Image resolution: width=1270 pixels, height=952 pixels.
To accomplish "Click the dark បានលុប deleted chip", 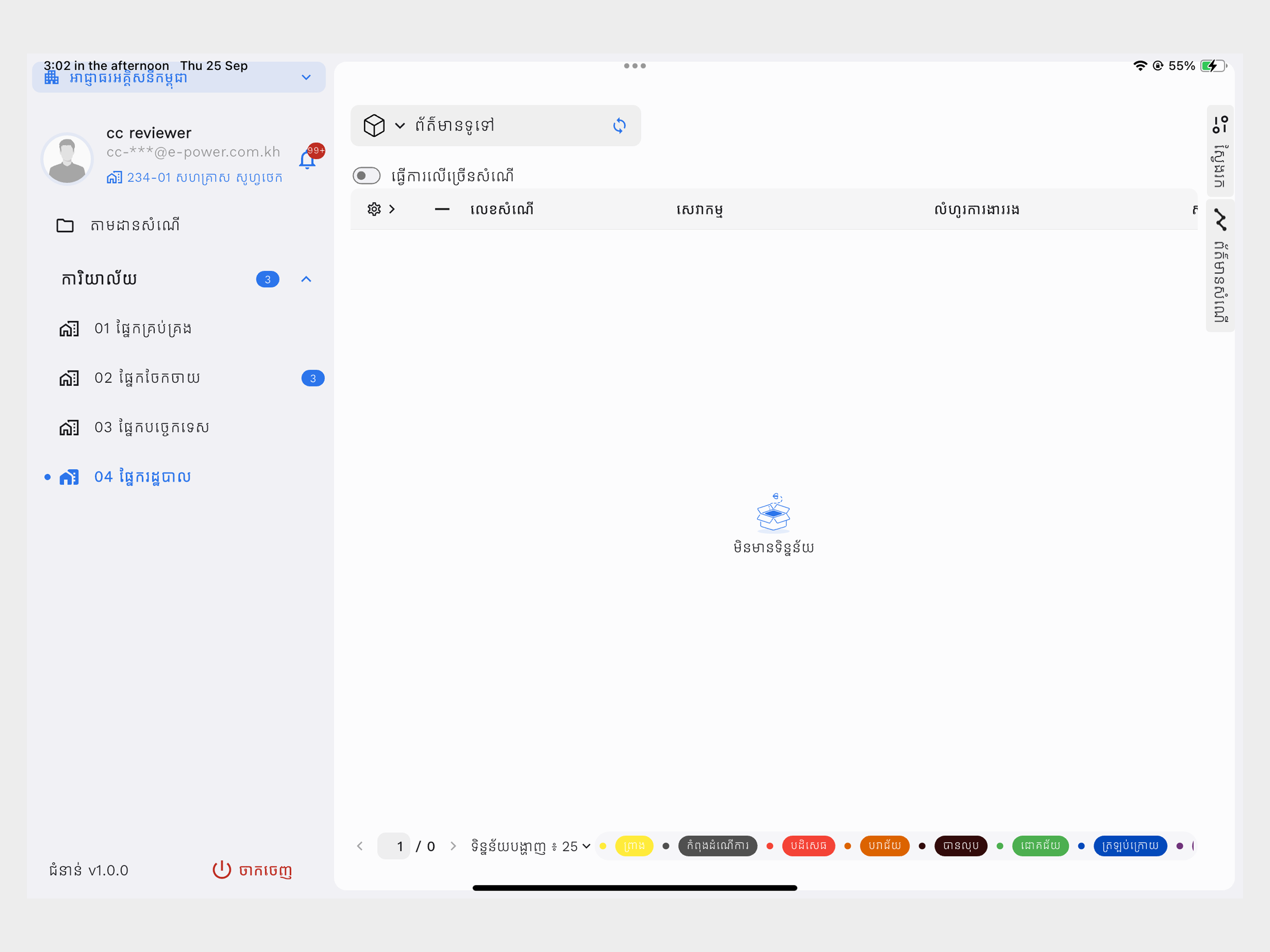I will click(x=961, y=846).
